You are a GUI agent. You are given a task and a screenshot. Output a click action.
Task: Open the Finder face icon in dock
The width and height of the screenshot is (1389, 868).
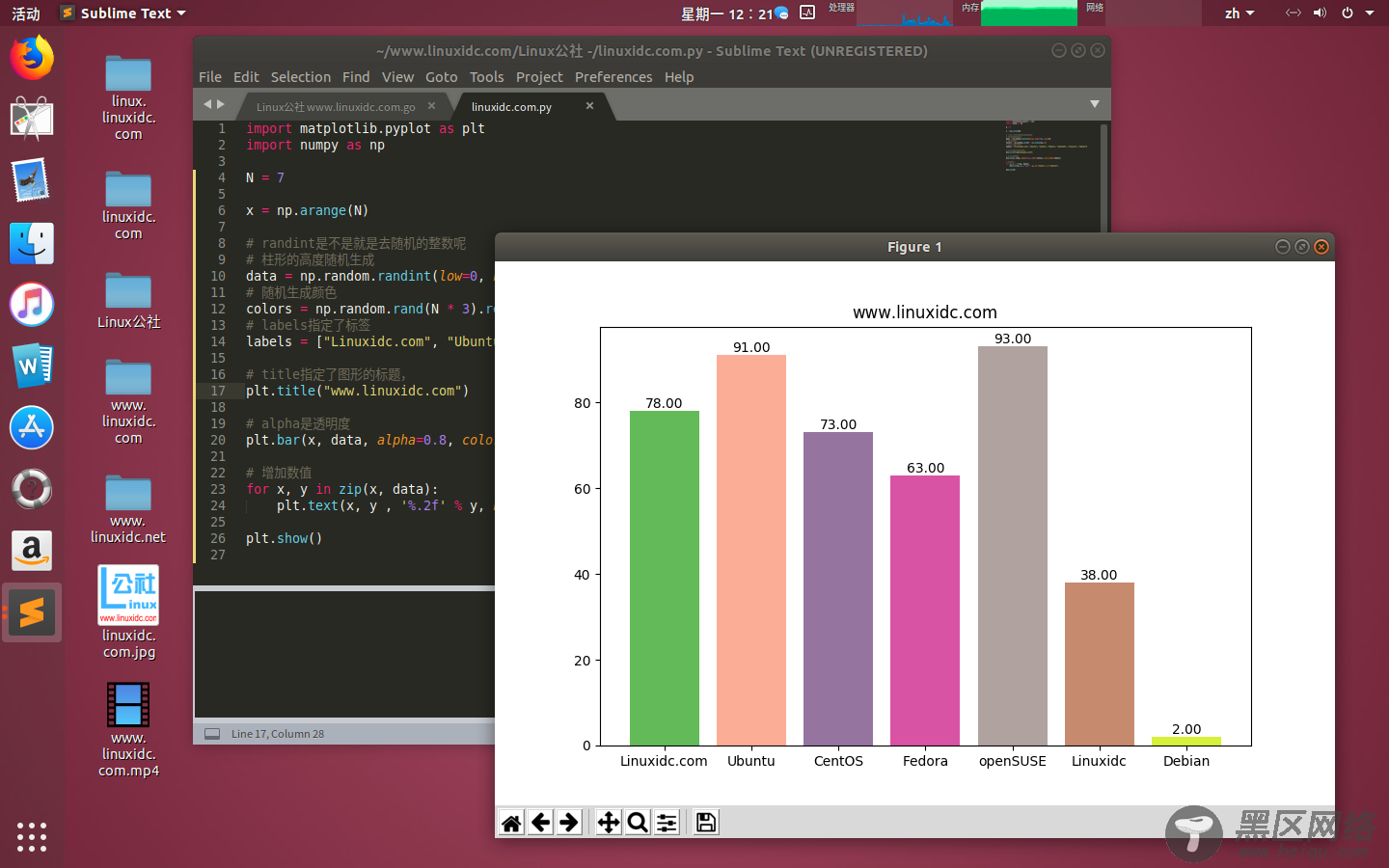point(32,243)
